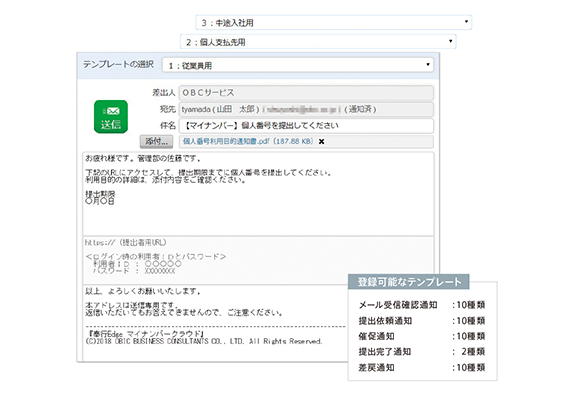
Task: Open the 2：個人支払先用 template dropdown
Action: click(x=318, y=42)
